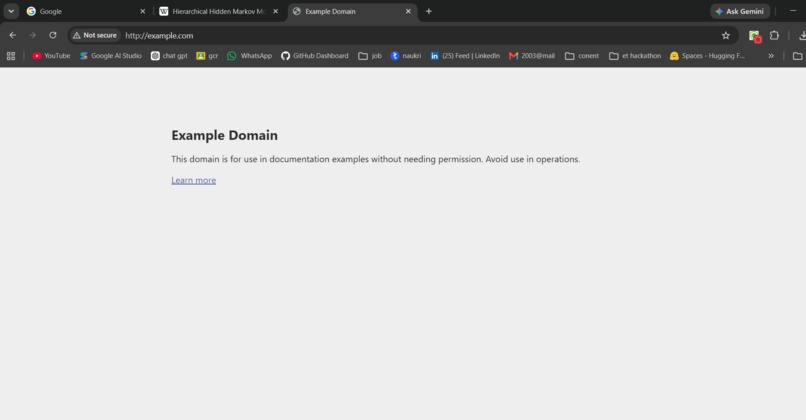The image size is (806, 420).
Task: Open the Spaces - Hugging Face bookmark
Action: point(707,56)
